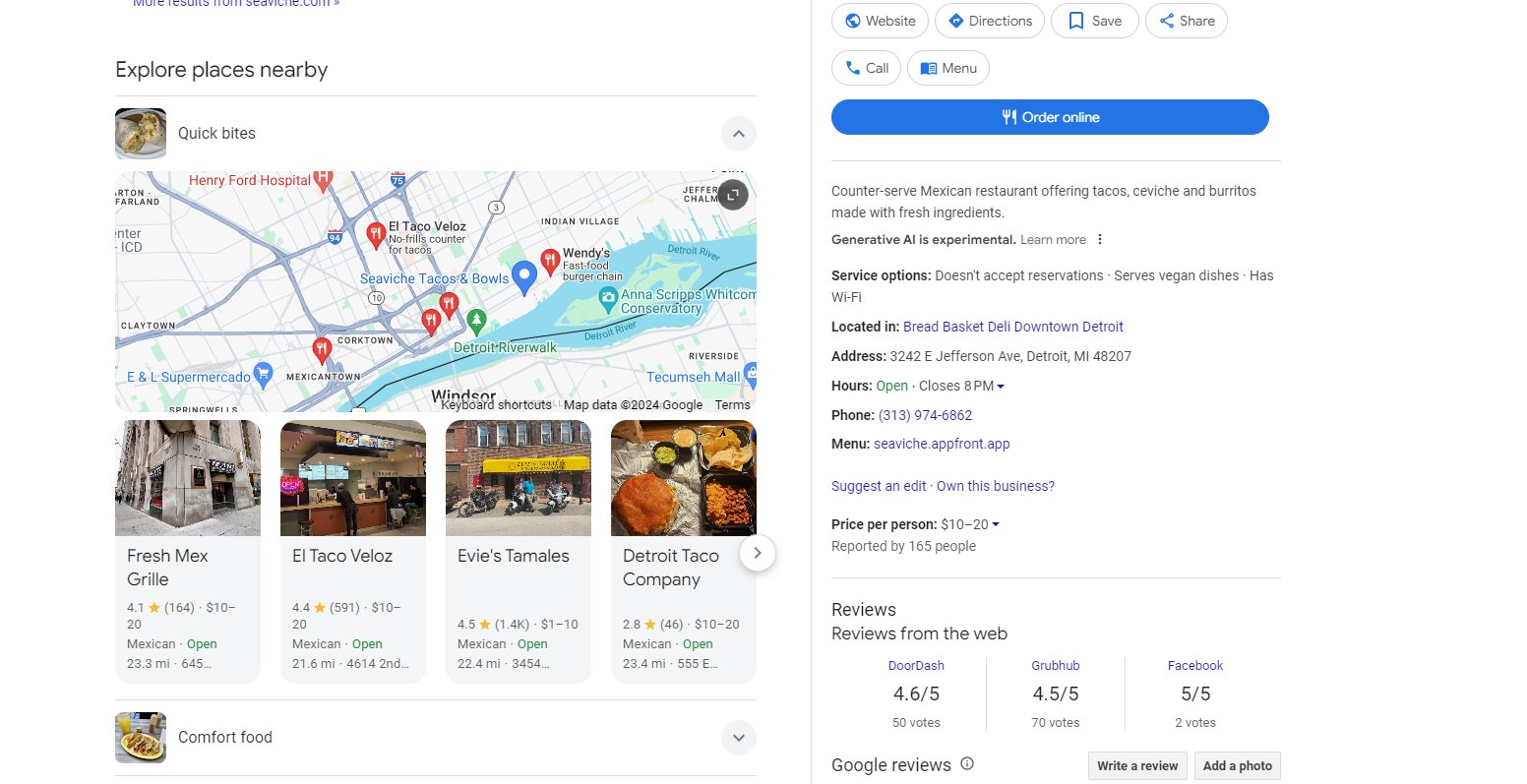This screenshot has height=784, width=1527.
Task: Collapse the Quick bites section
Action: coord(738,133)
